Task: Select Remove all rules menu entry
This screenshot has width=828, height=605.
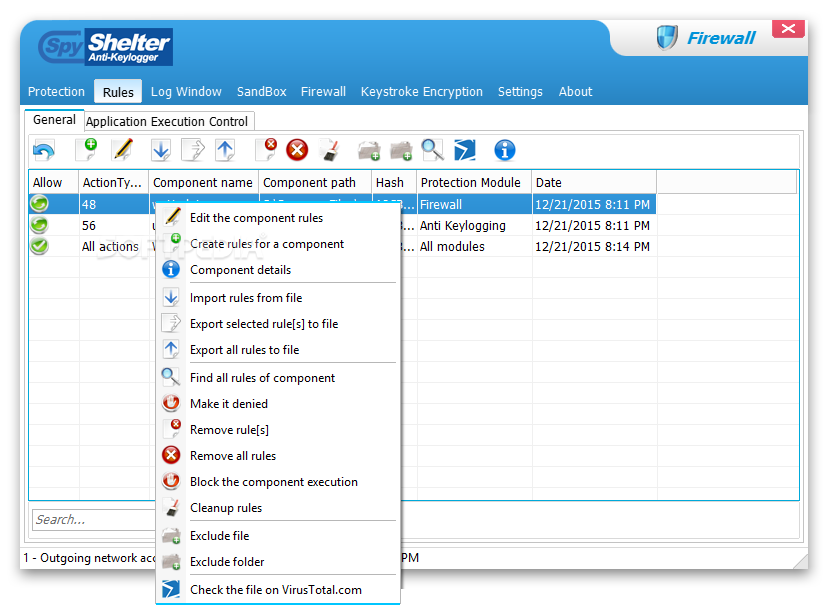Action: [x=278, y=455]
